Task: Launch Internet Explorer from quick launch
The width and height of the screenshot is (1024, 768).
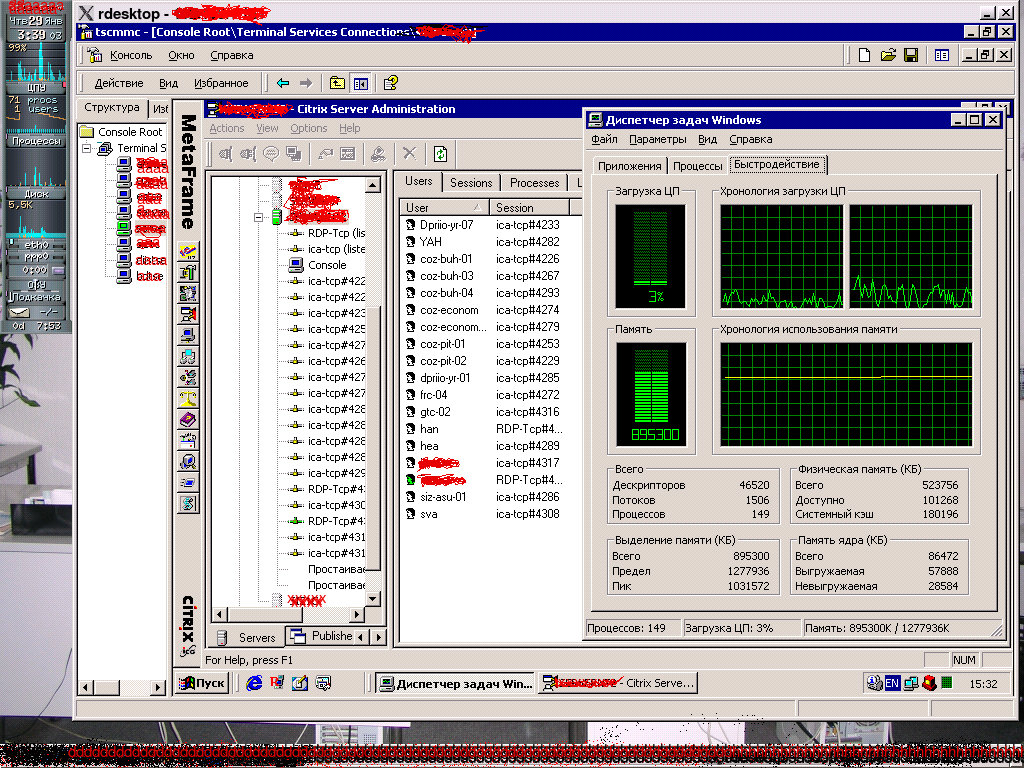Action: tap(254, 683)
